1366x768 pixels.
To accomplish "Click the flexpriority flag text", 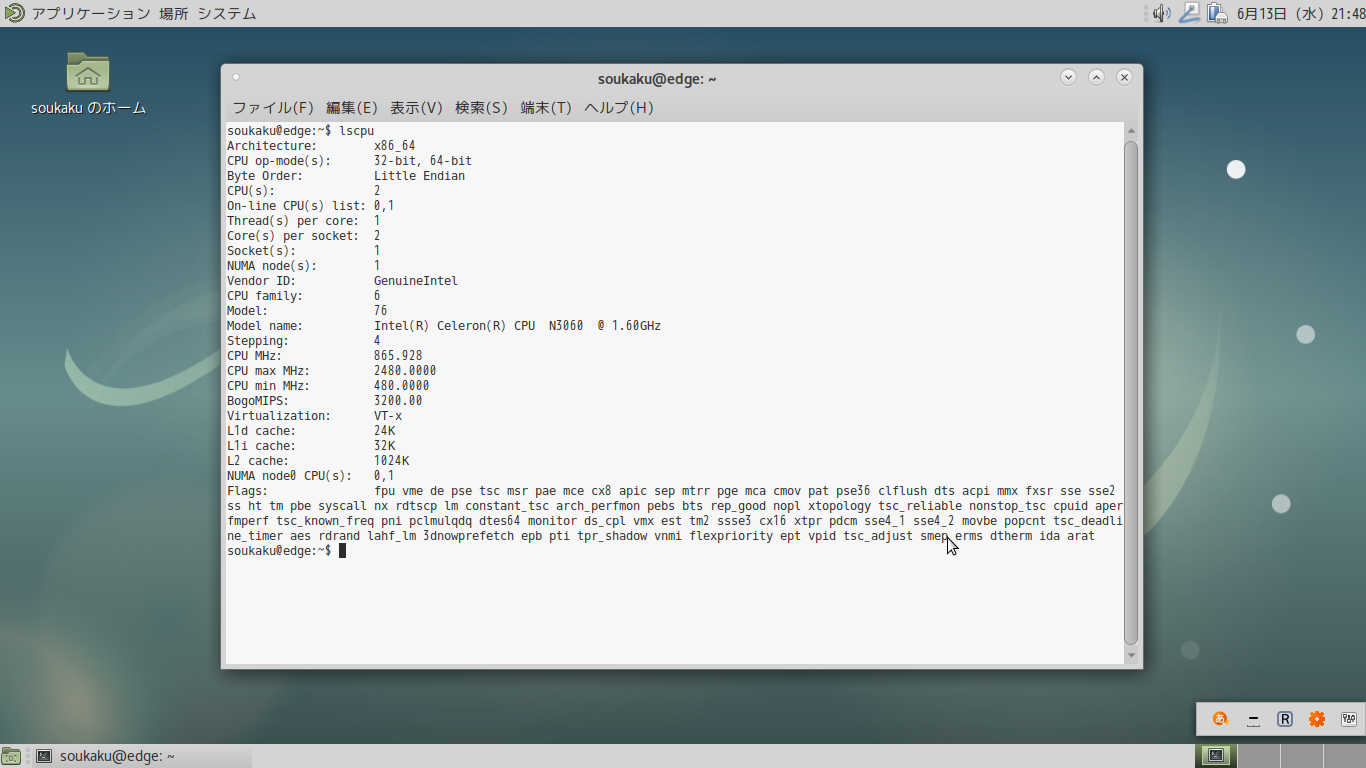I will 731,536.
